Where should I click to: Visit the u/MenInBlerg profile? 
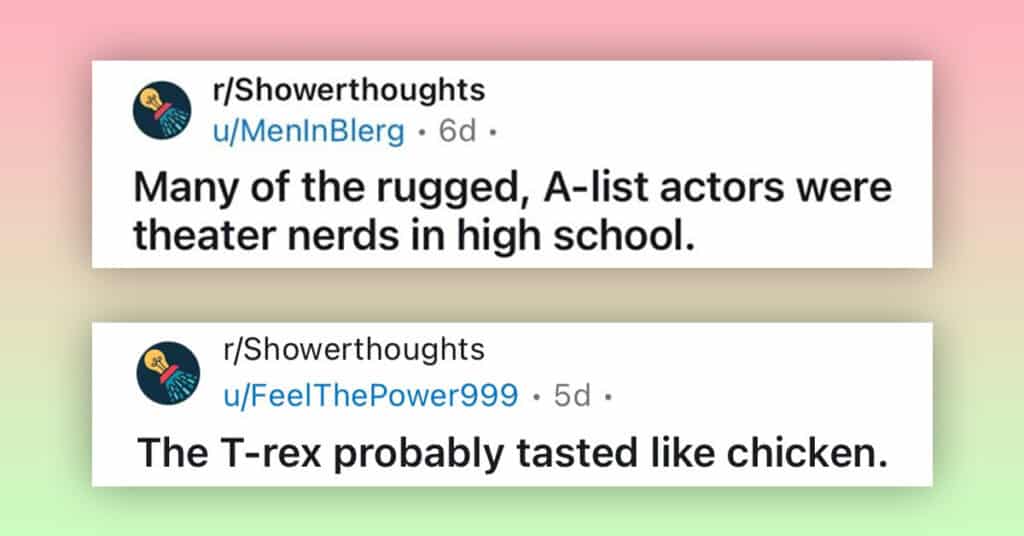tap(309, 131)
